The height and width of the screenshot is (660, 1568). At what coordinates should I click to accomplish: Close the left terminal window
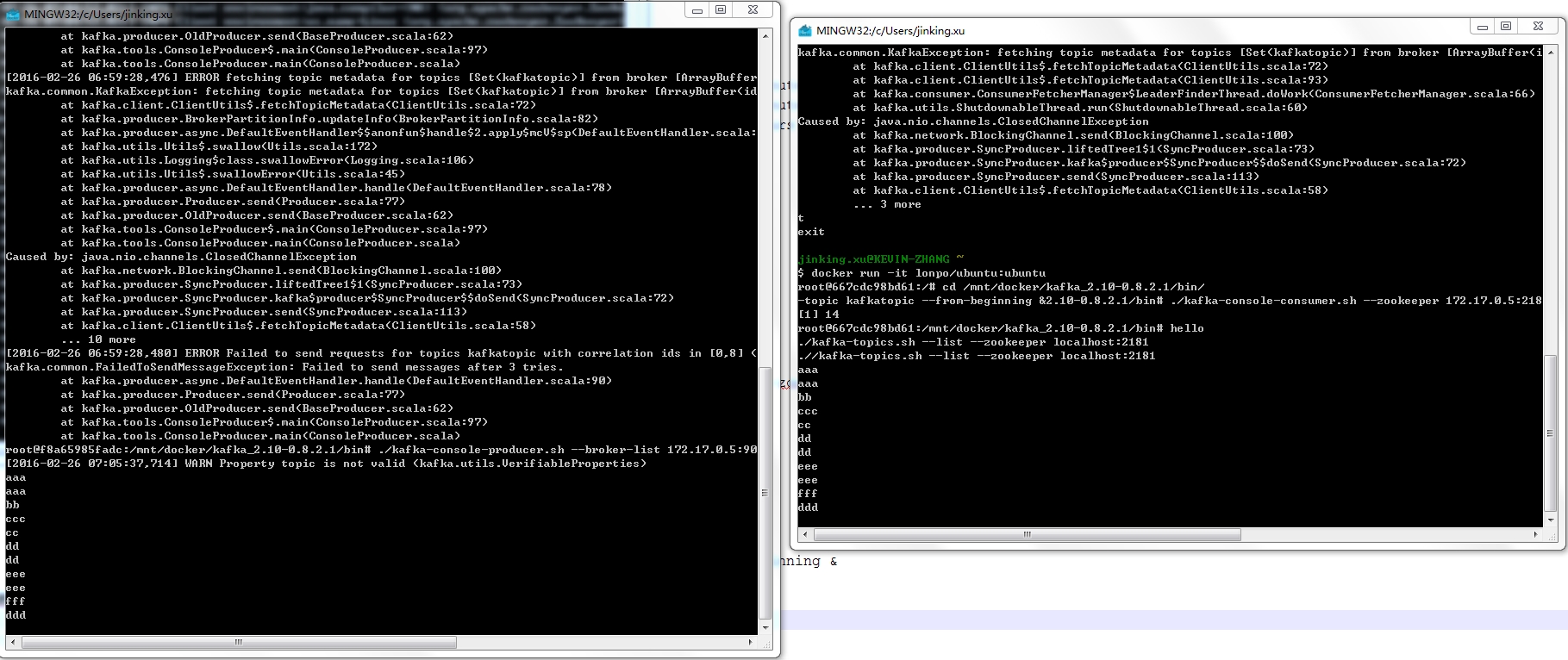pos(753,10)
